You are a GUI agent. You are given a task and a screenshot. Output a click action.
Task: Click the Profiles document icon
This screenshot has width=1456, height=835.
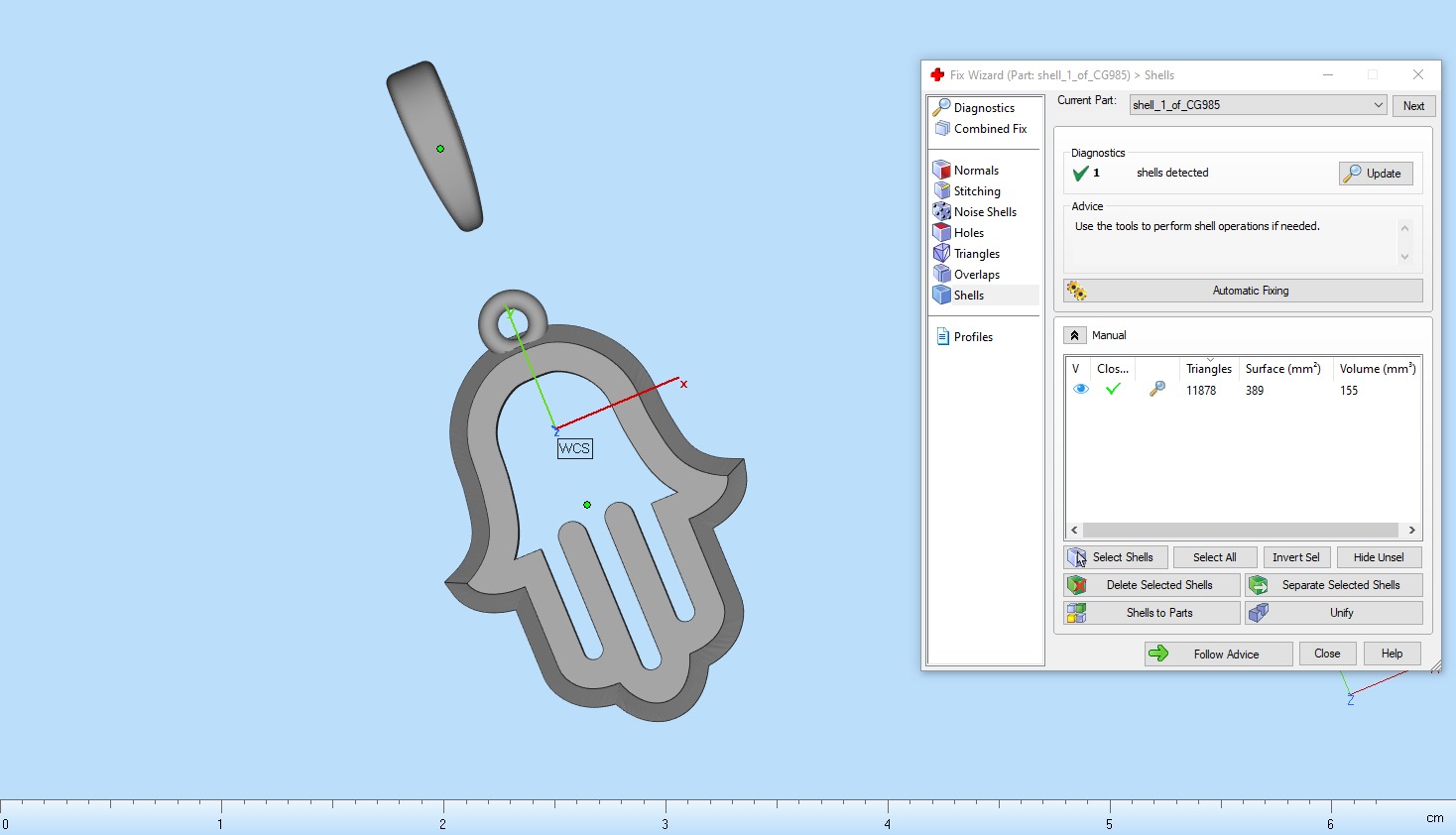(942, 337)
